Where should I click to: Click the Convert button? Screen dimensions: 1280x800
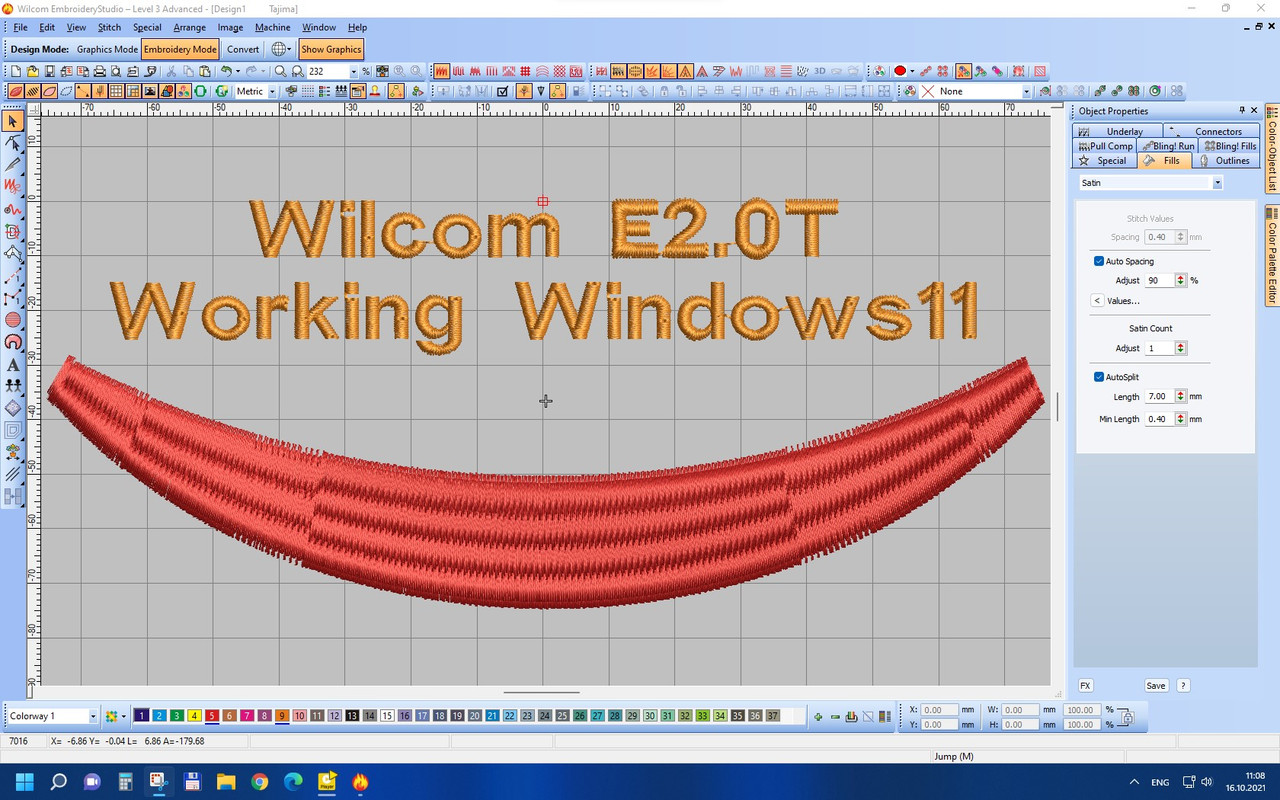pyautogui.click(x=243, y=49)
